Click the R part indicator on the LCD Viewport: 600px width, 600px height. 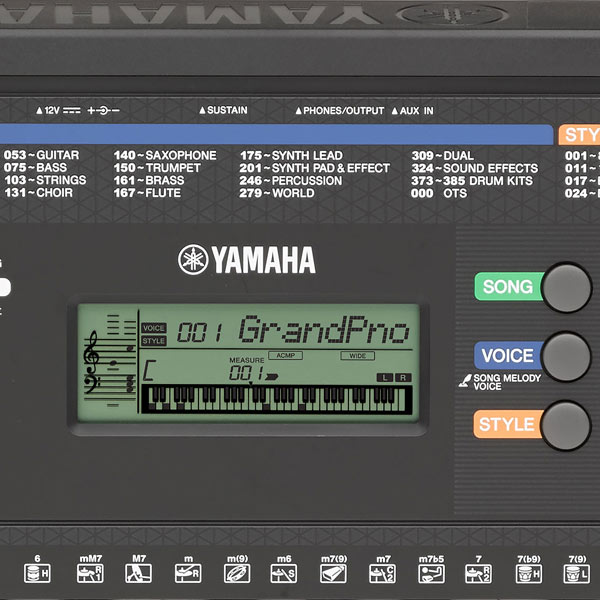403,378
